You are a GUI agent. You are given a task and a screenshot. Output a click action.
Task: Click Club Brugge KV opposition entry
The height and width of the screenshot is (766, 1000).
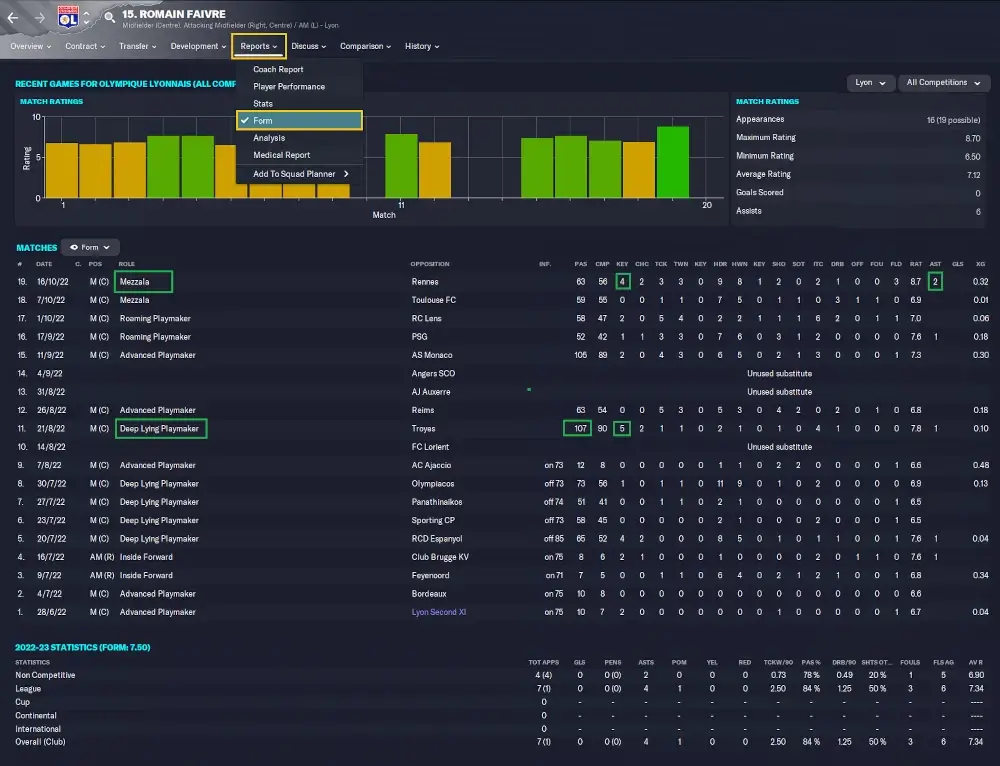tap(440, 557)
